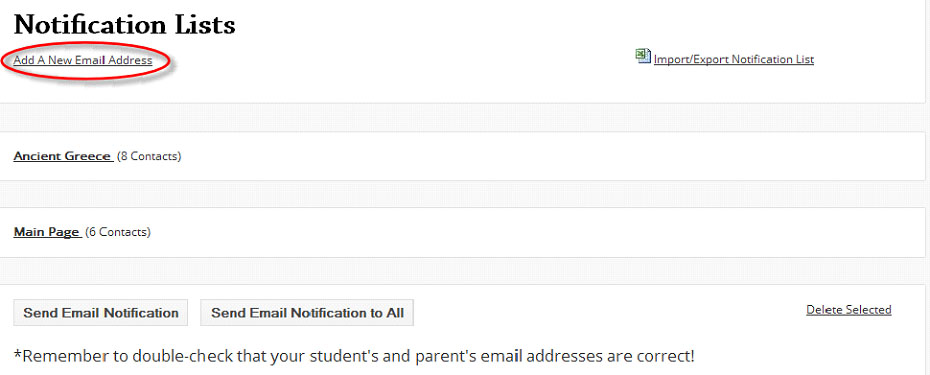Screen dimensions: 930x375
Task: Click the word Page in Main Page title
Action: tap(63, 232)
